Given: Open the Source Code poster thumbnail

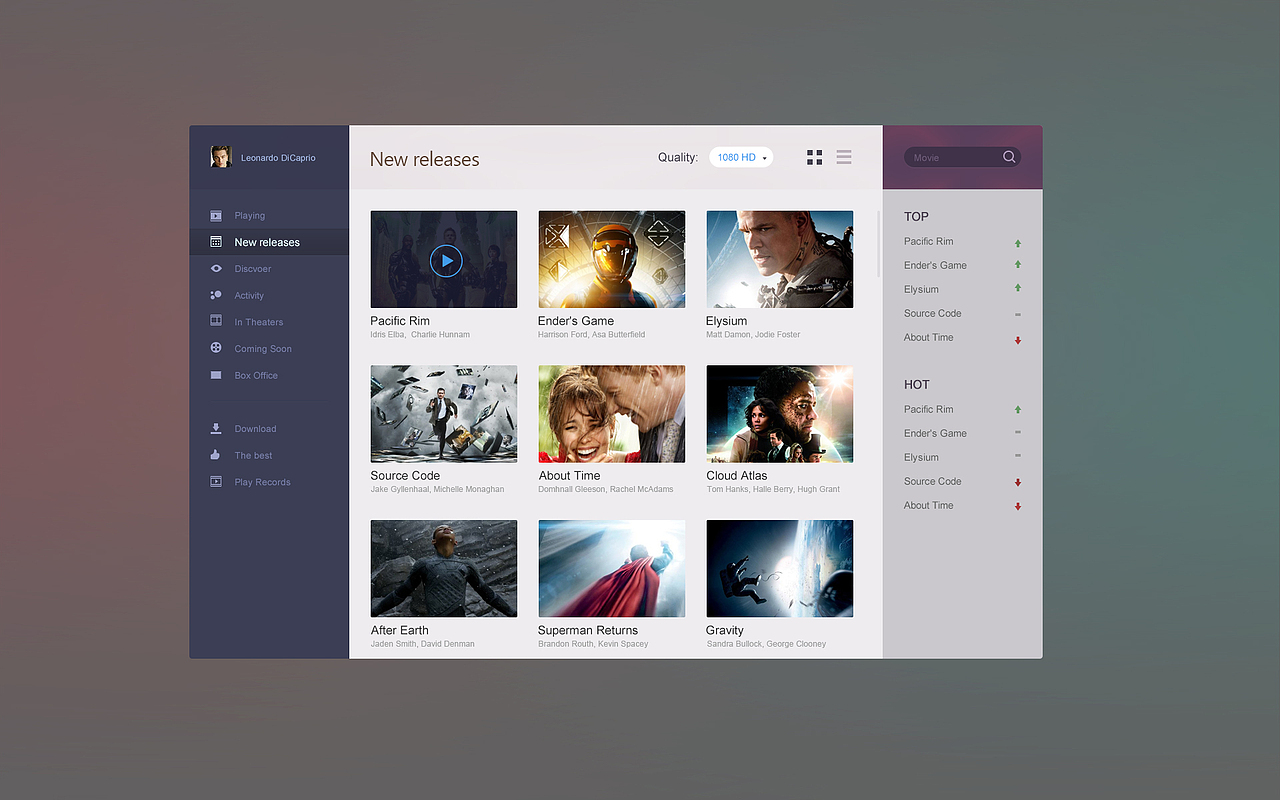Looking at the screenshot, I should [444, 414].
